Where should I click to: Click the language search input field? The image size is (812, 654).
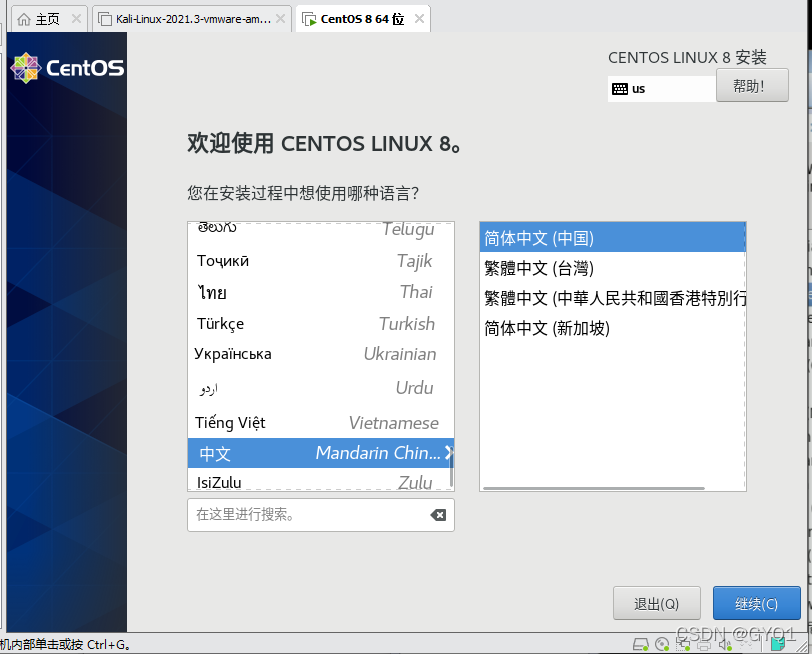tap(310, 514)
